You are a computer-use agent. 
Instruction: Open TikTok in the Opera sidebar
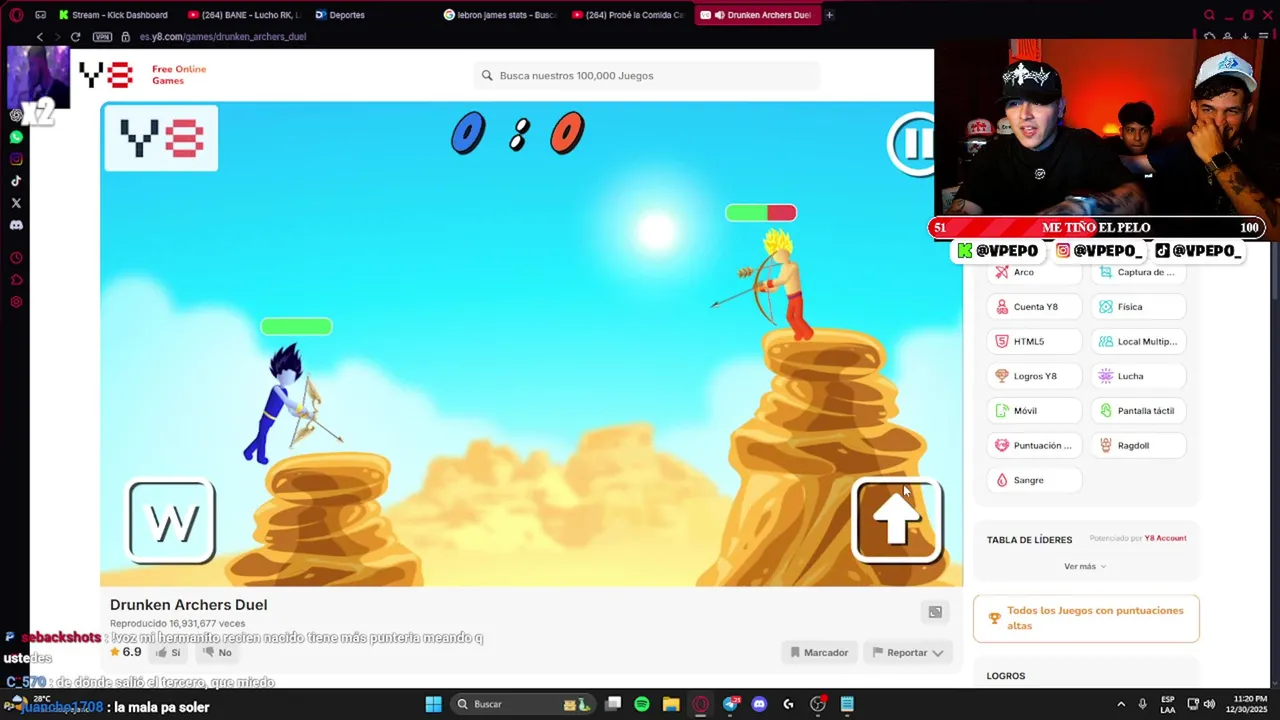16,181
